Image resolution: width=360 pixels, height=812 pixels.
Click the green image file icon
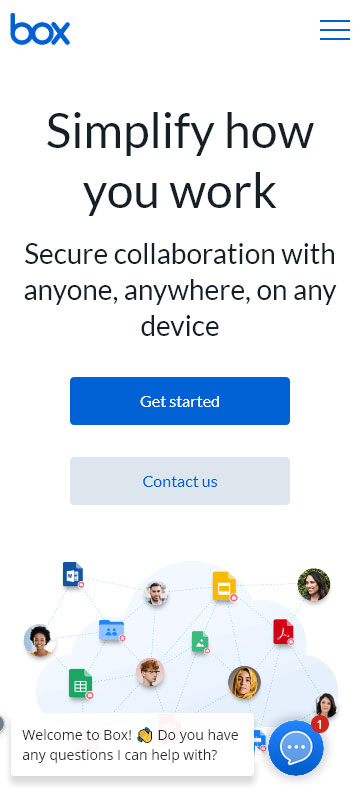[200, 642]
